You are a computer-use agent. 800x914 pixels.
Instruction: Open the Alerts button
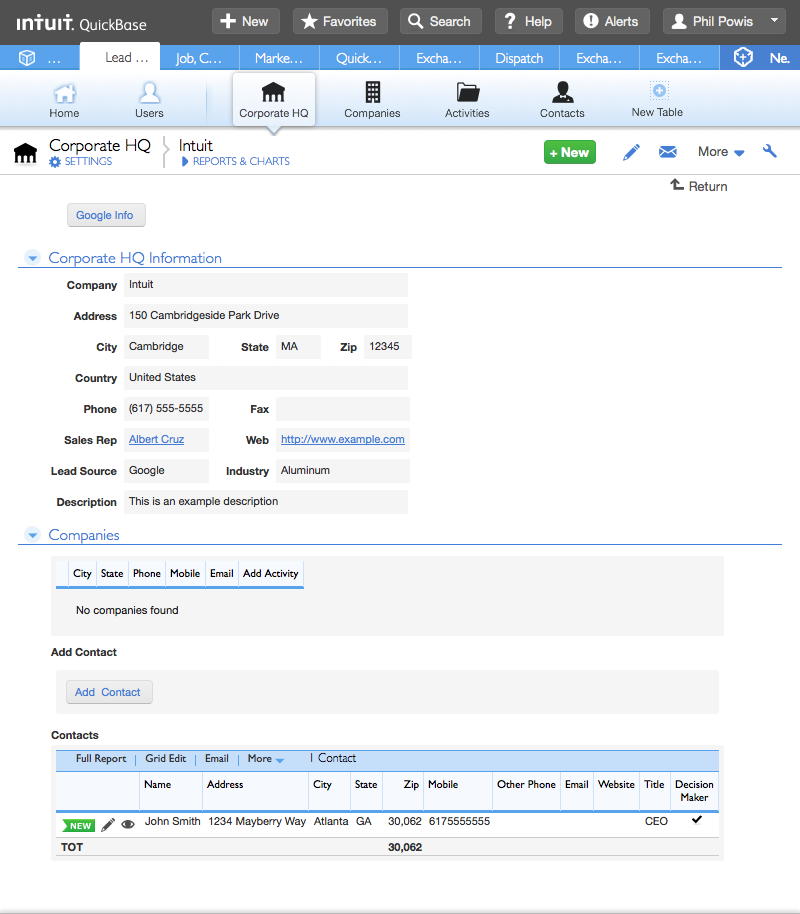tap(612, 22)
